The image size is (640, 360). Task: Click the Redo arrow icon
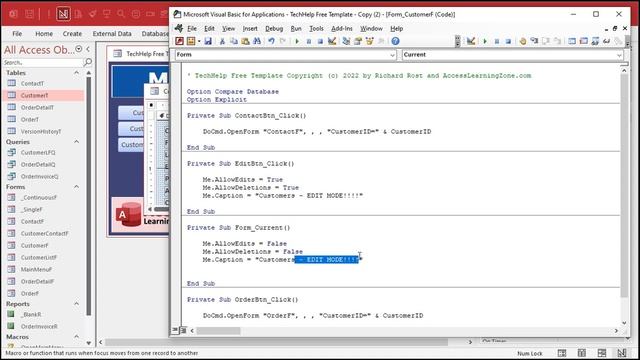282,41
